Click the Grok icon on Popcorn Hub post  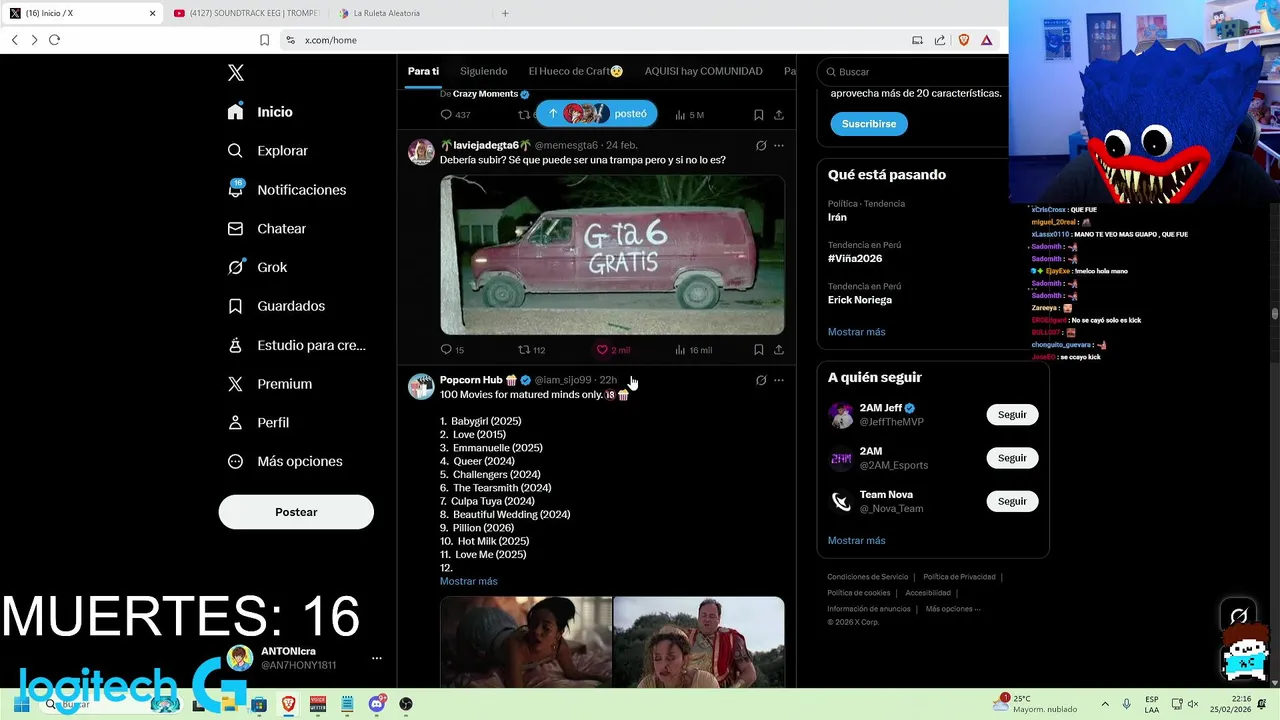(761, 380)
